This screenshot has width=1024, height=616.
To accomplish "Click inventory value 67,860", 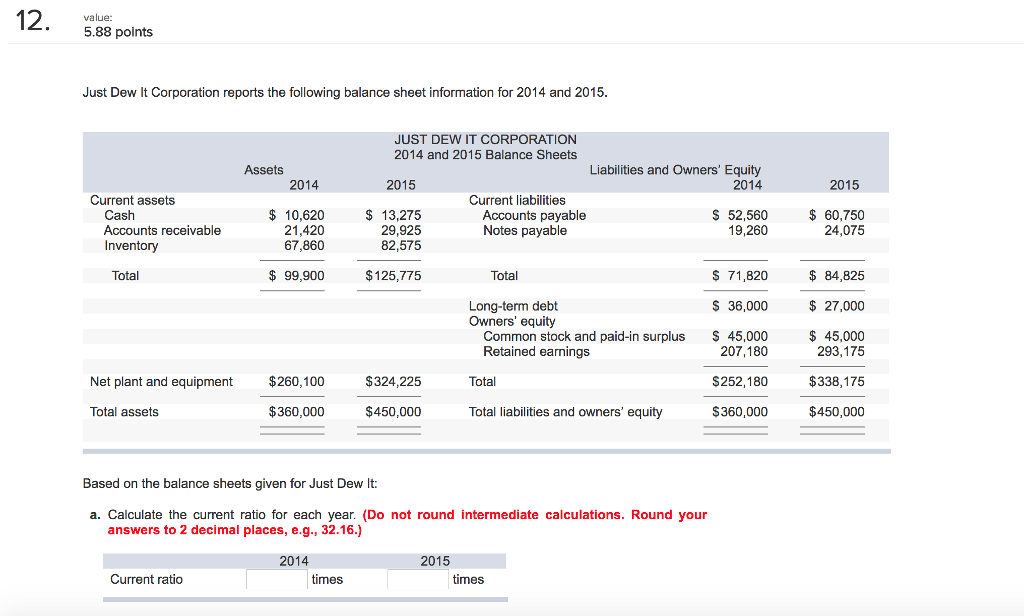I will 304,246.
